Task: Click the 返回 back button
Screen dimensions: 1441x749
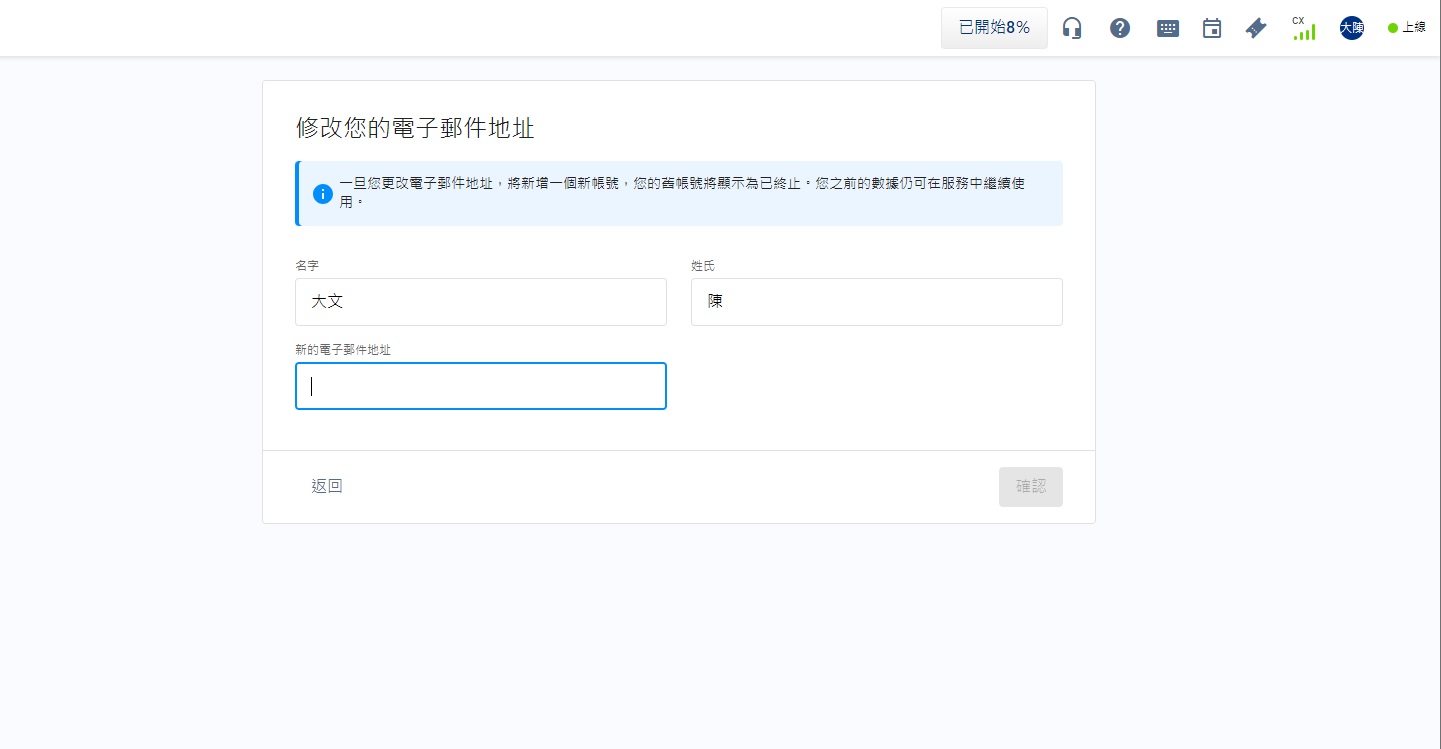Action: [x=327, y=486]
